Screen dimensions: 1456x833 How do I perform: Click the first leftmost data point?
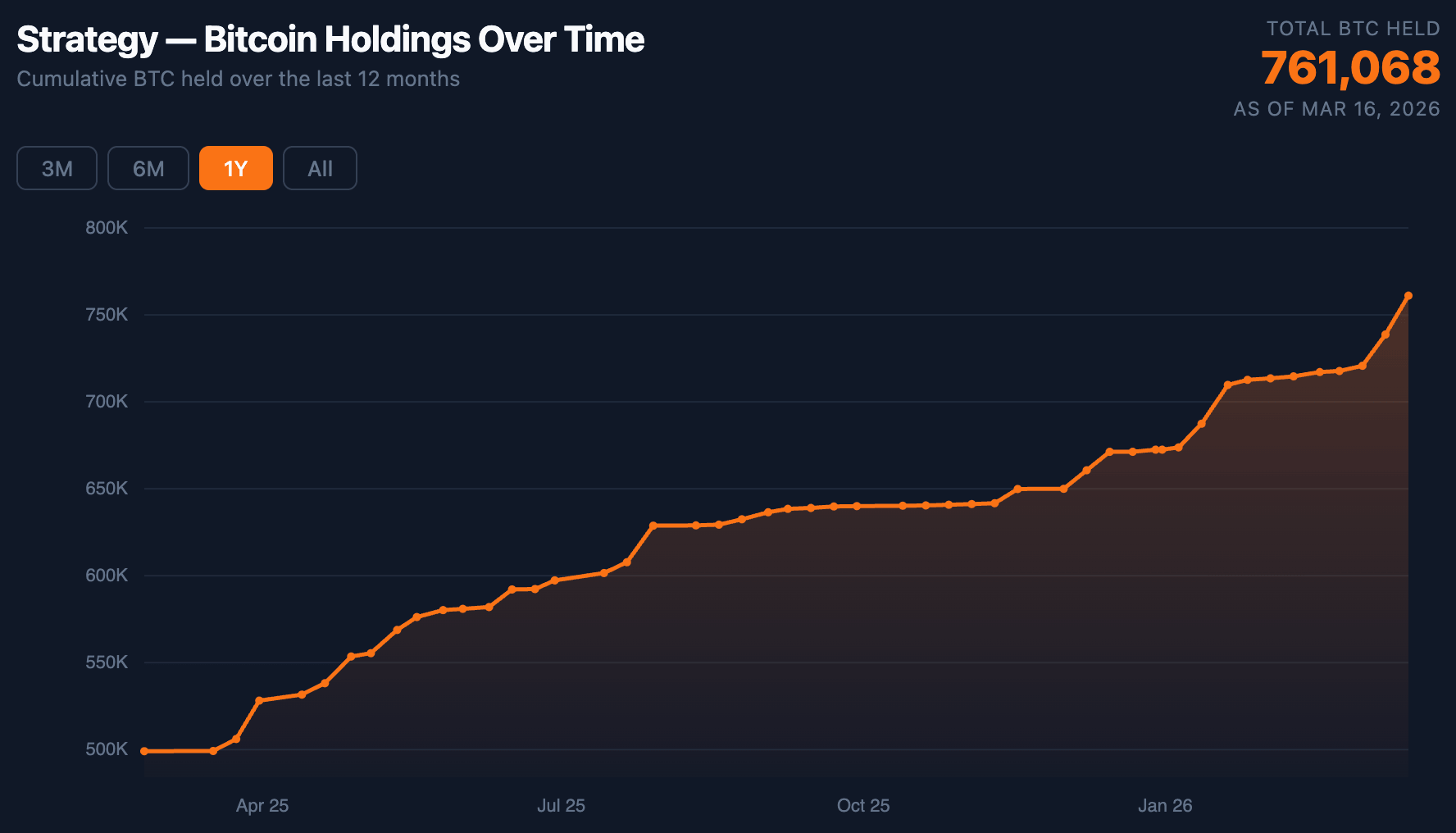[144, 751]
